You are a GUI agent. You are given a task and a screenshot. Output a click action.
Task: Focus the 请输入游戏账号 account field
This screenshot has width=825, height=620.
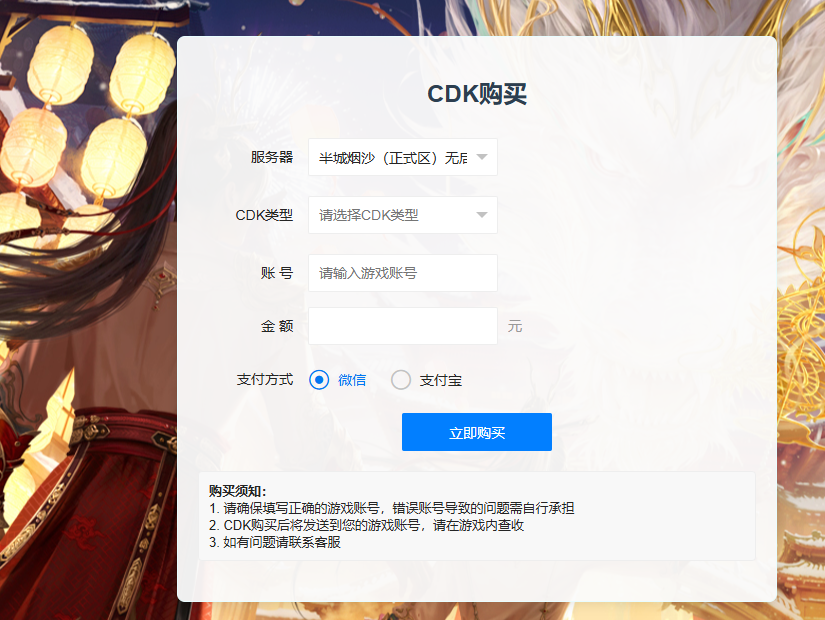[403, 273]
